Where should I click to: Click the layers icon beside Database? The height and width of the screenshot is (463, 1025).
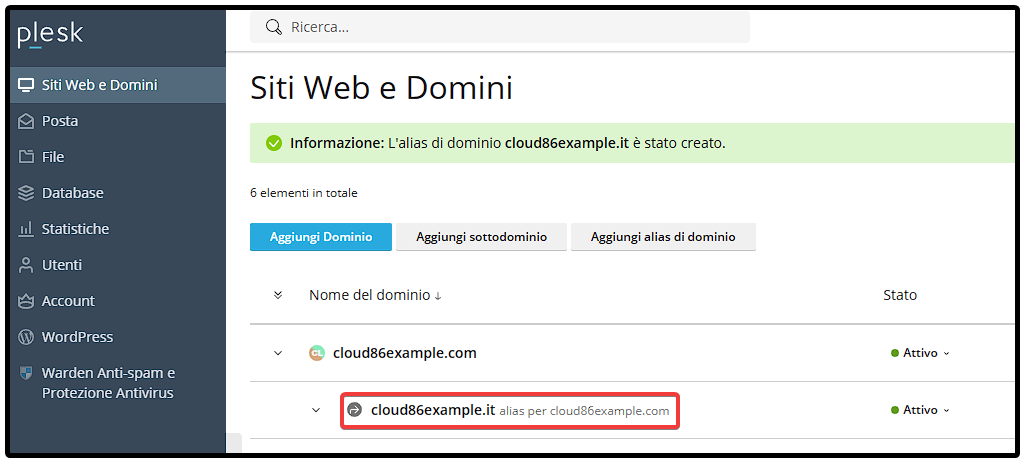[x=25, y=193]
